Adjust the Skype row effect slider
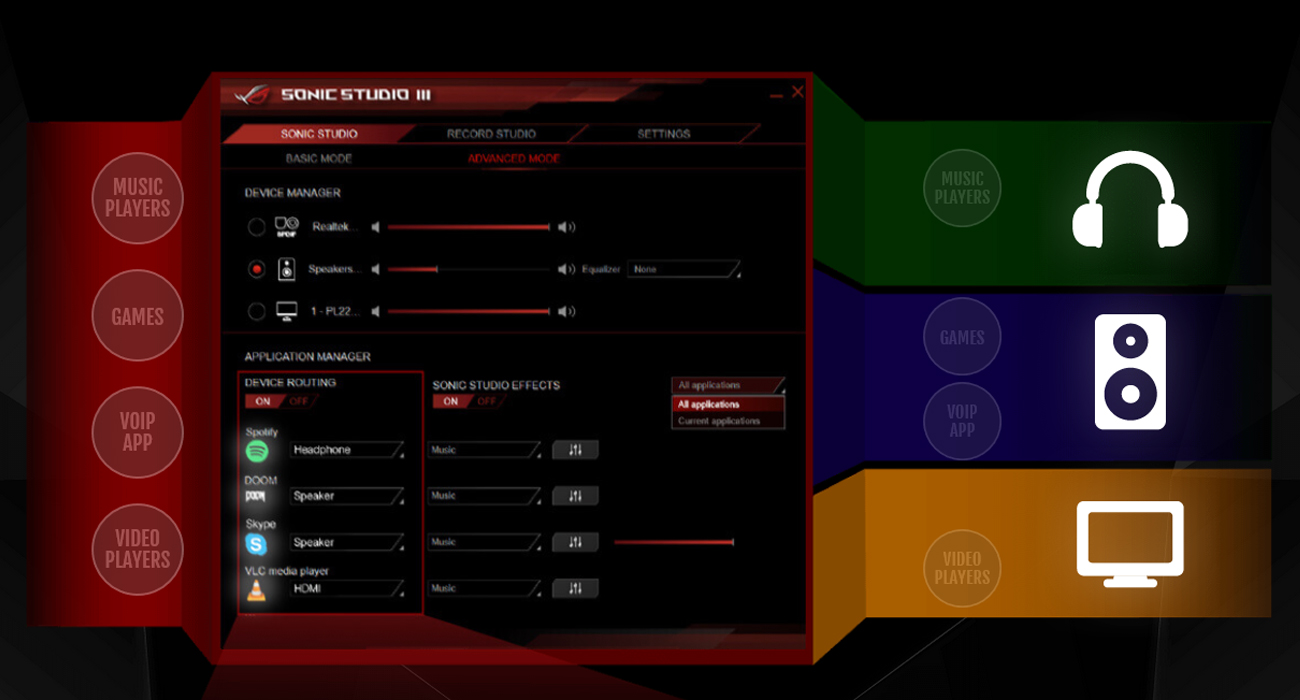The image size is (1300, 700). [x=674, y=542]
